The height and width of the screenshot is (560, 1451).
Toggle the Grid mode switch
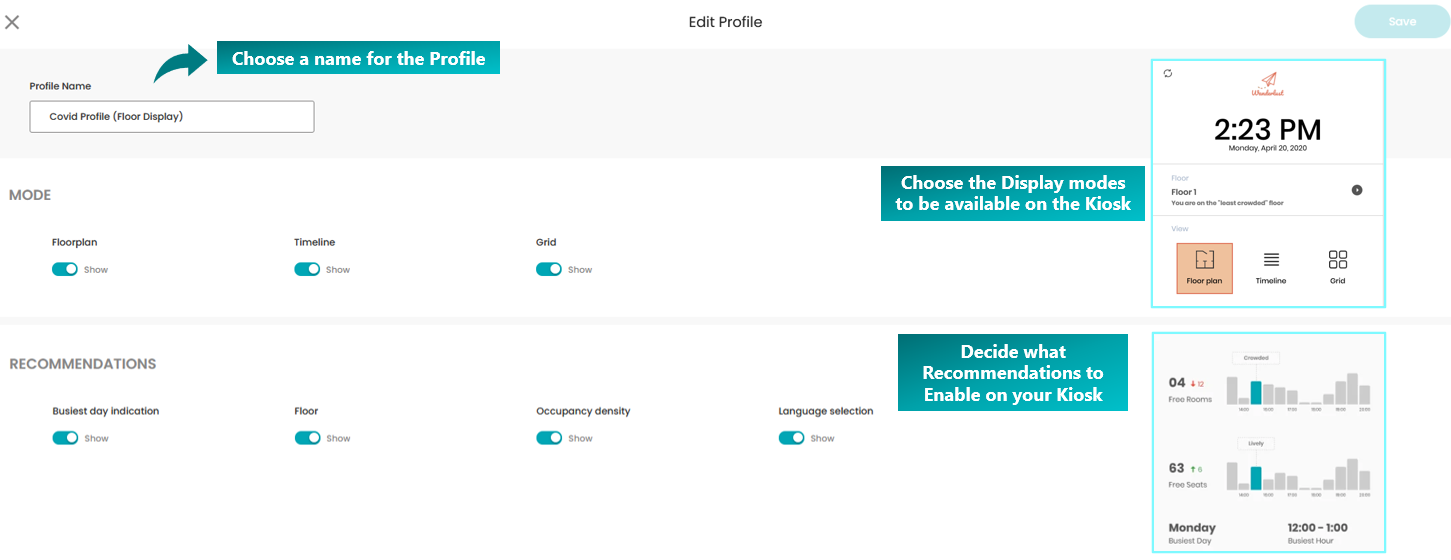(549, 269)
